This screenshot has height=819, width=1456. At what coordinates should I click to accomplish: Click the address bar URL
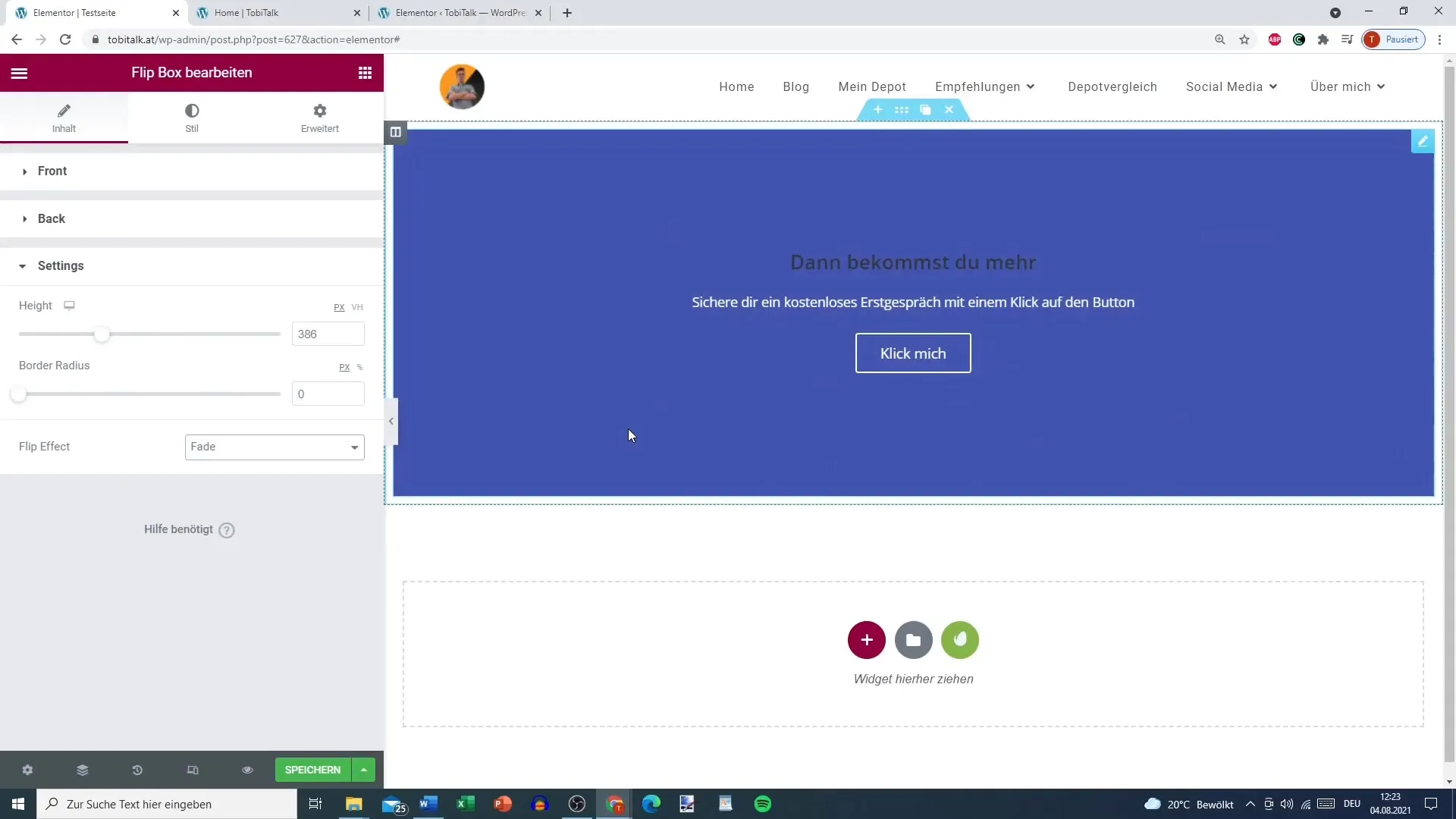pos(253,39)
